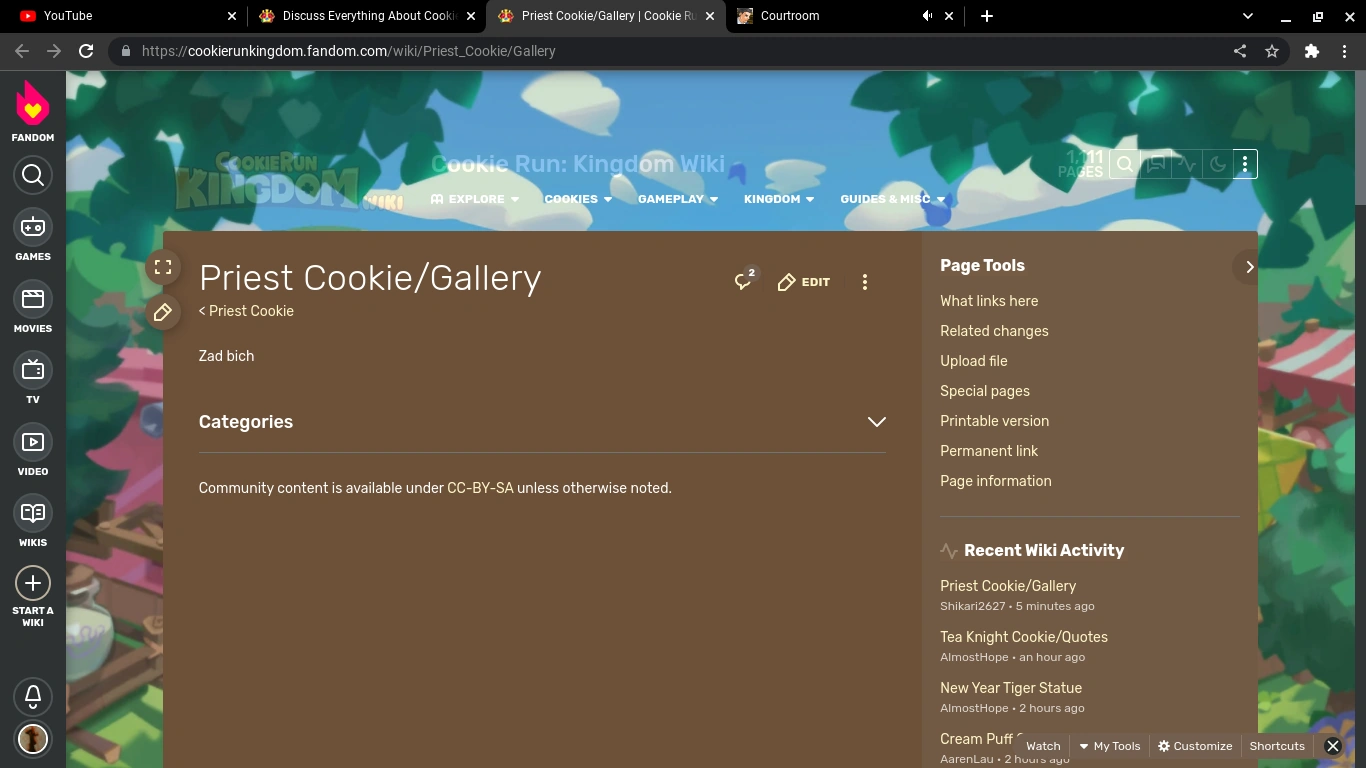Open the Guides & Misc dropdown
Screen dimensions: 1366x768
[x=893, y=199]
